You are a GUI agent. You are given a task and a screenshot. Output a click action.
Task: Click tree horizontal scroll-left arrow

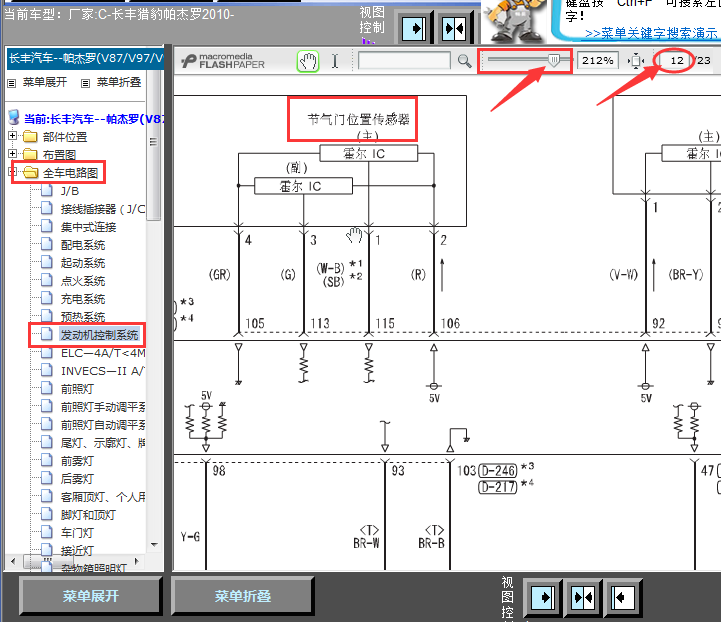click(13, 561)
